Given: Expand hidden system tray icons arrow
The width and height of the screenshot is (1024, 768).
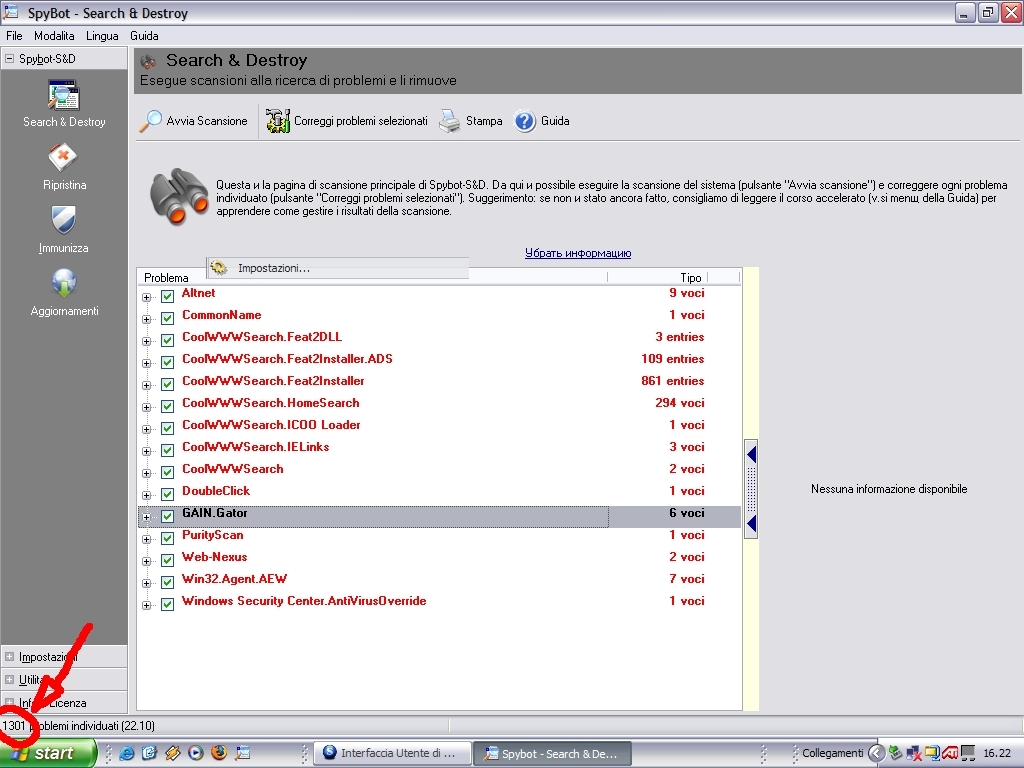Looking at the screenshot, I should 876,753.
